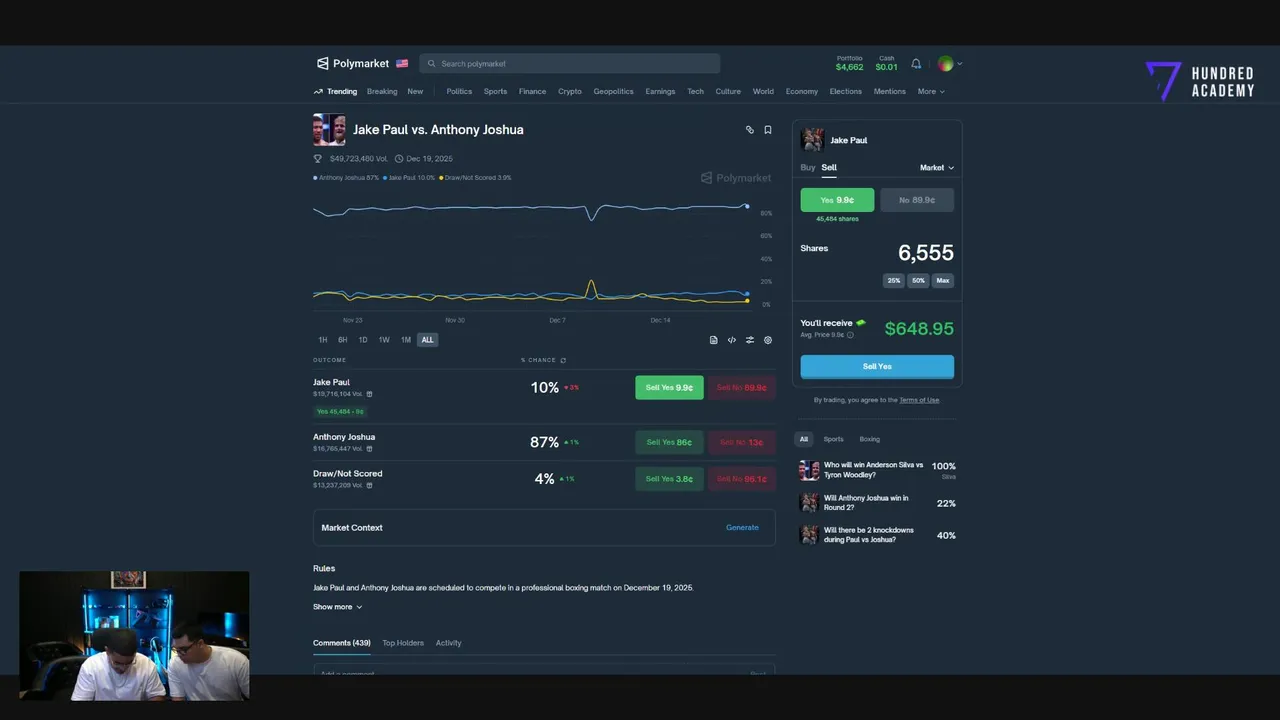Click the refresh icon beside % Chance
This screenshot has width=1280, height=720.
point(563,360)
